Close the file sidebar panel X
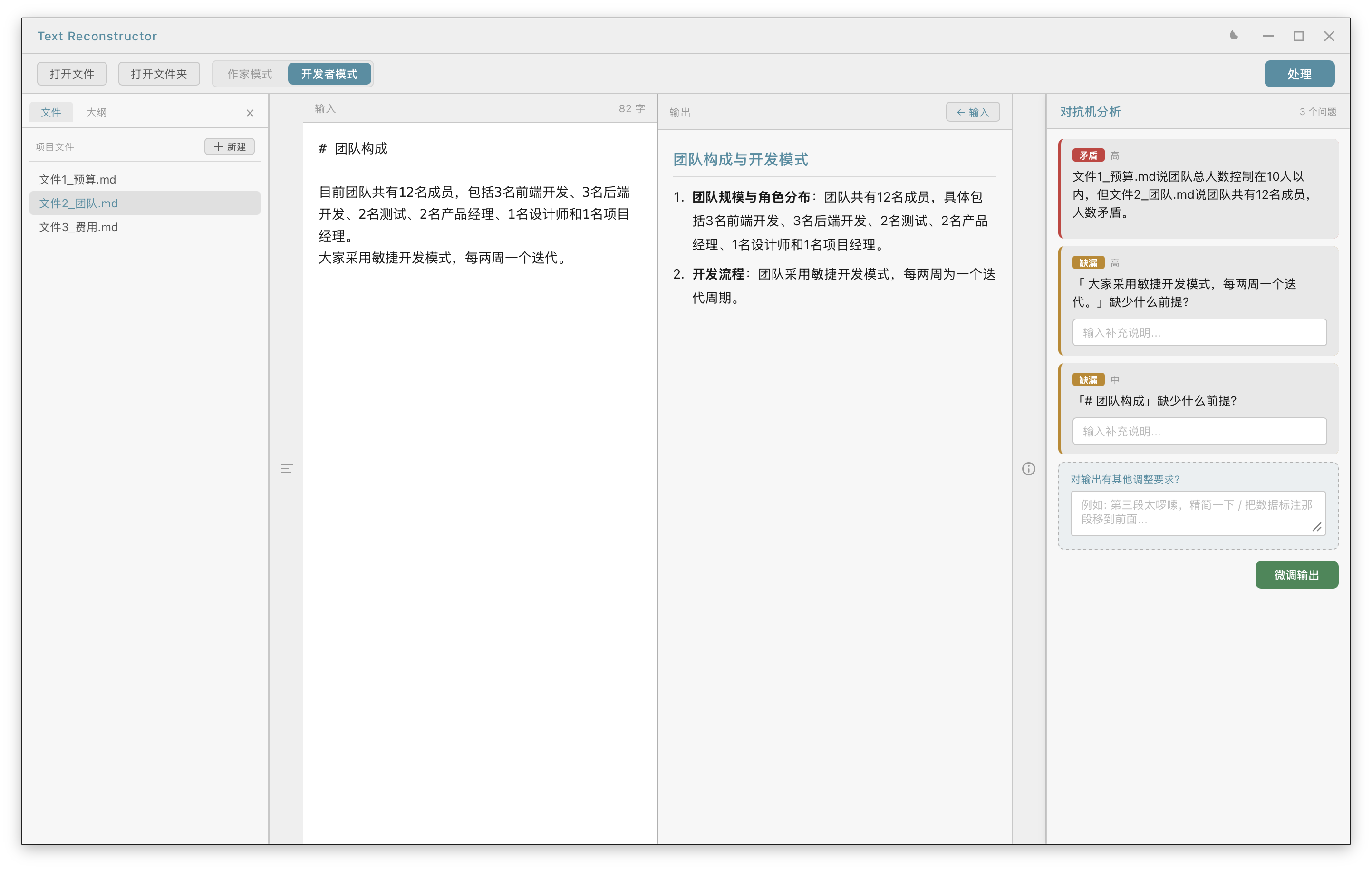 pyautogui.click(x=250, y=113)
